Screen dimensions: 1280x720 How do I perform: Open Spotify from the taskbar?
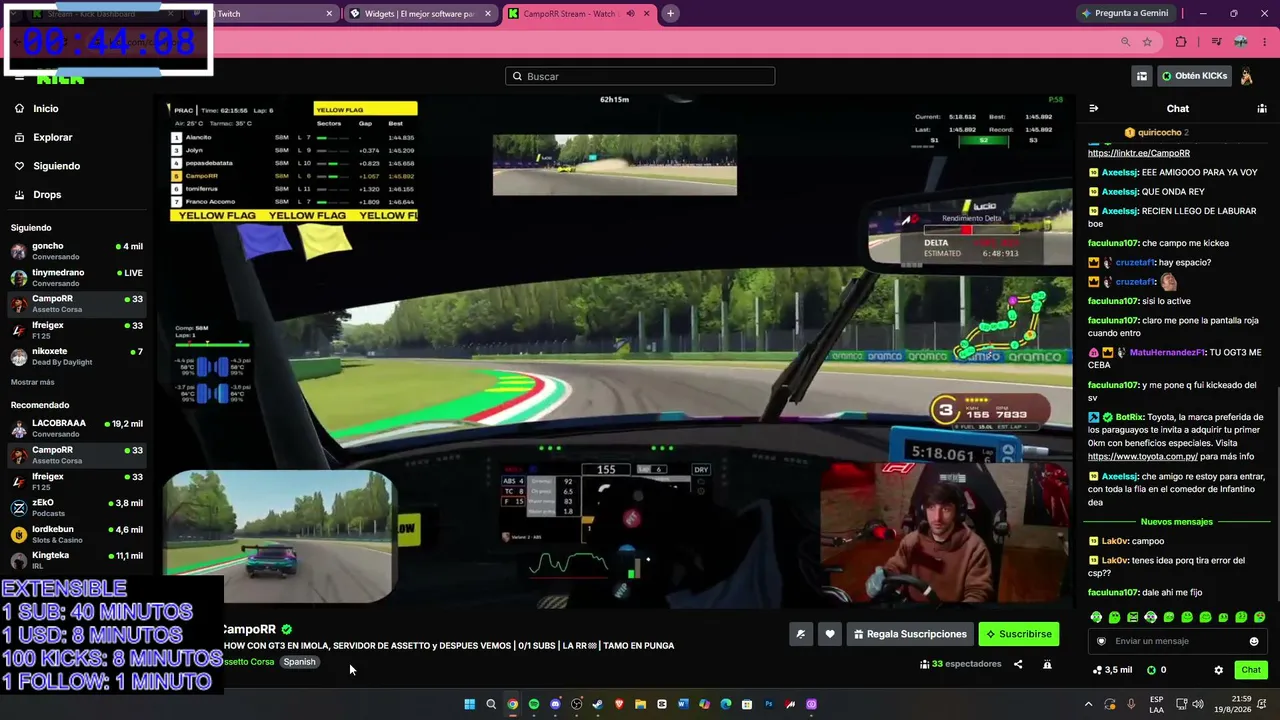point(534,704)
